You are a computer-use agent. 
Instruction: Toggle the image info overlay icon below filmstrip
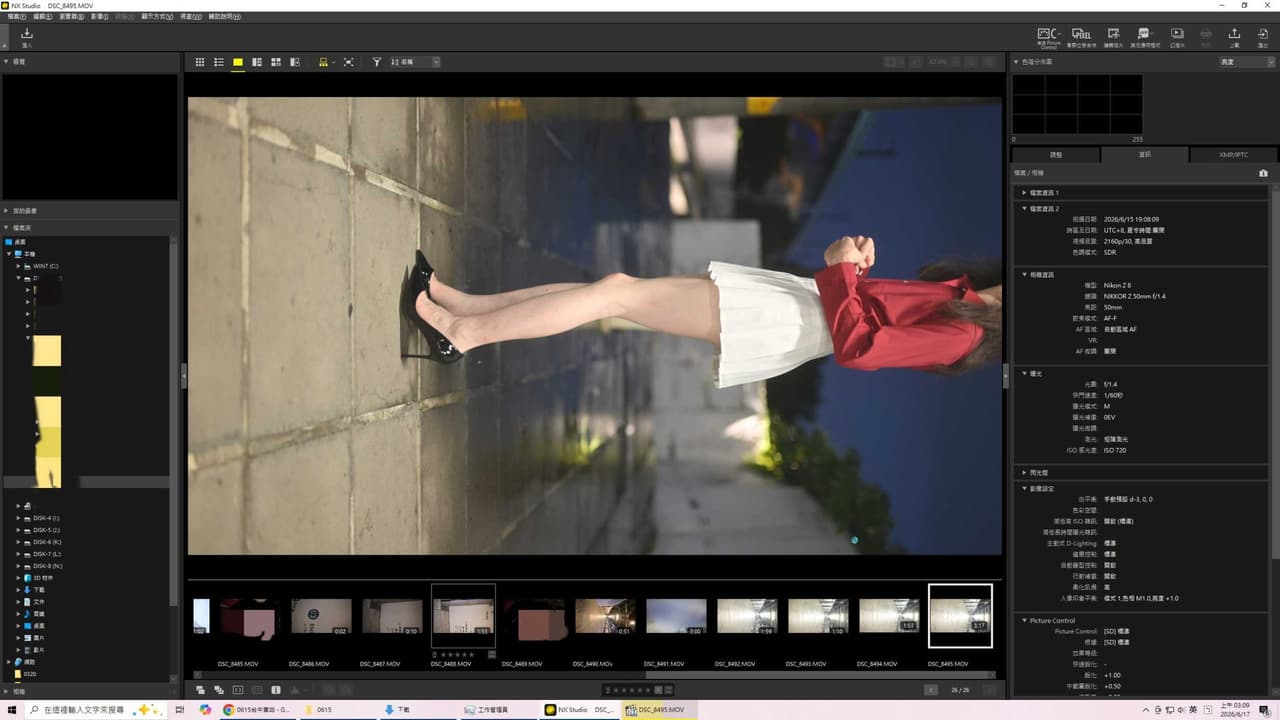[x=276, y=690]
